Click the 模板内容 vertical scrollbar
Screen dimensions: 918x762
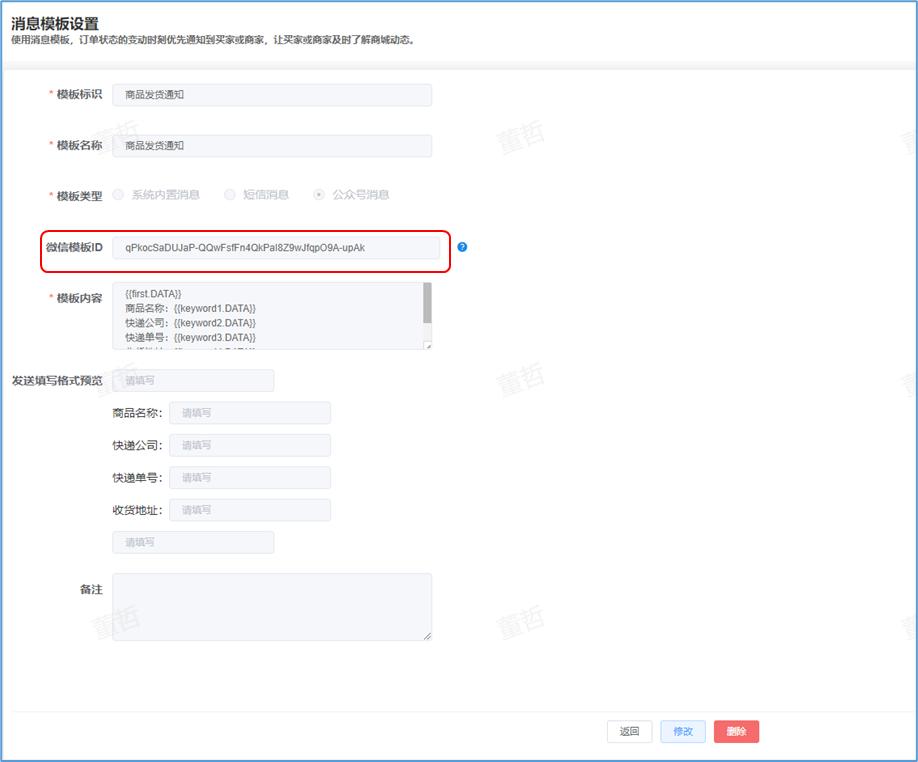point(427,303)
